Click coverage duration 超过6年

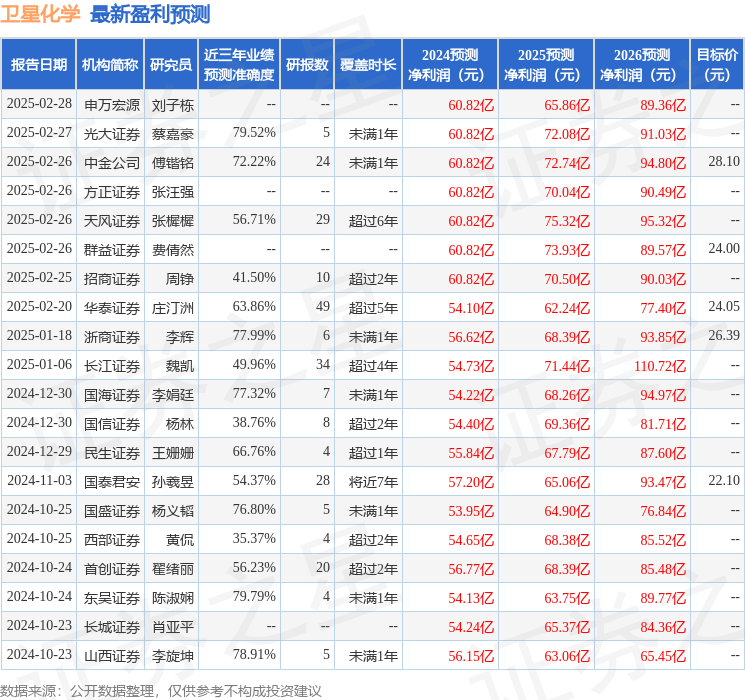click(373, 221)
